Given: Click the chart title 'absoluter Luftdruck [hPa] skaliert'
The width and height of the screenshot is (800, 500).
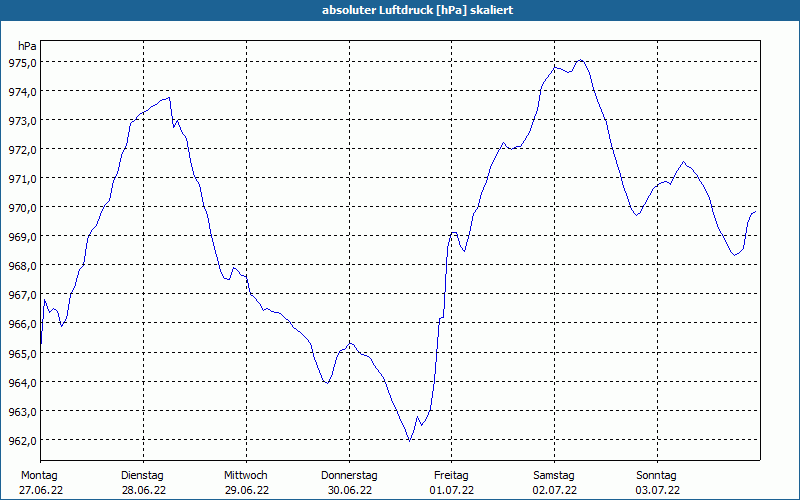Looking at the screenshot, I should (x=417, y=10).
